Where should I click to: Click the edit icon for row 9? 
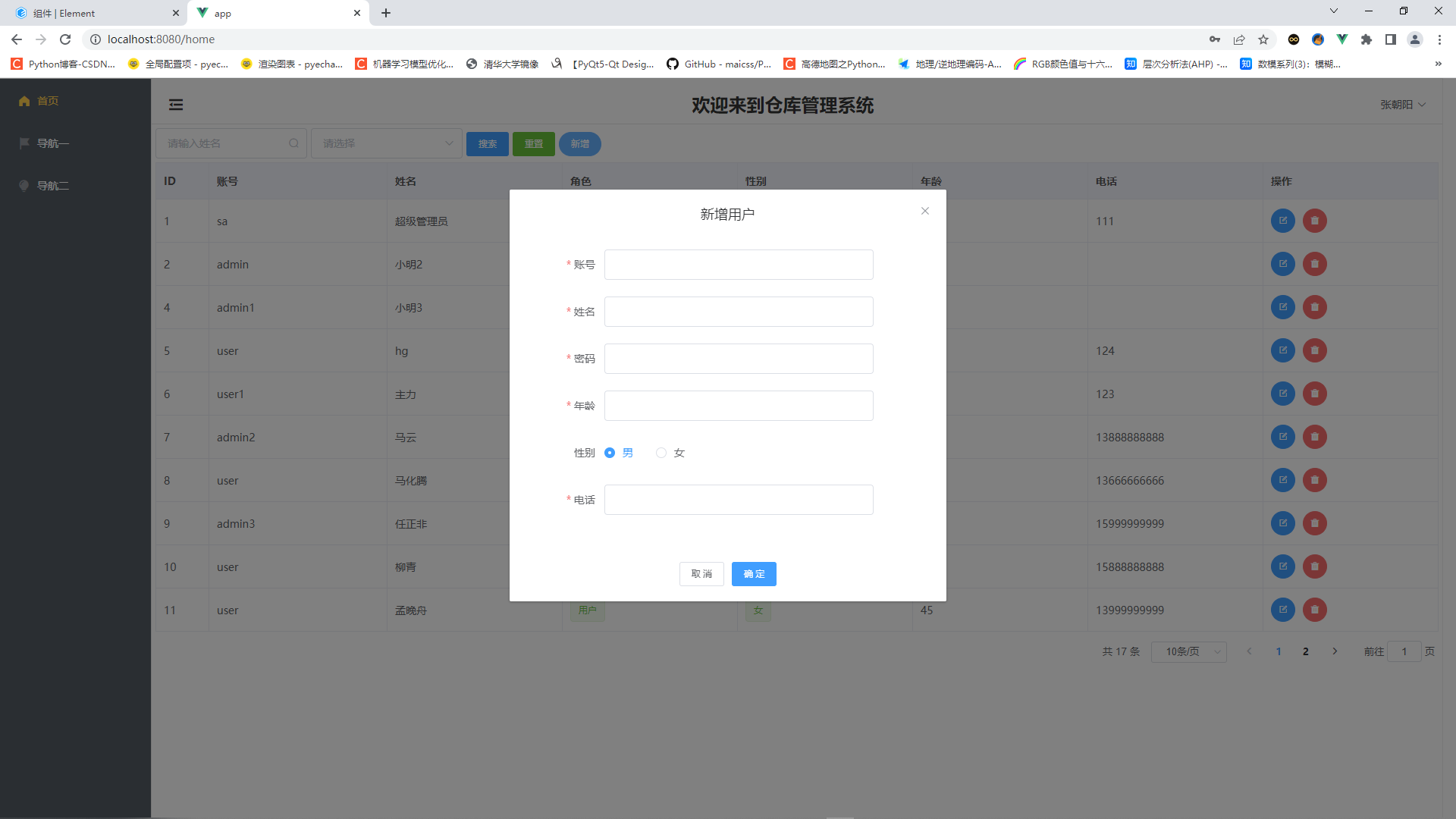(x=1282, y=523)
